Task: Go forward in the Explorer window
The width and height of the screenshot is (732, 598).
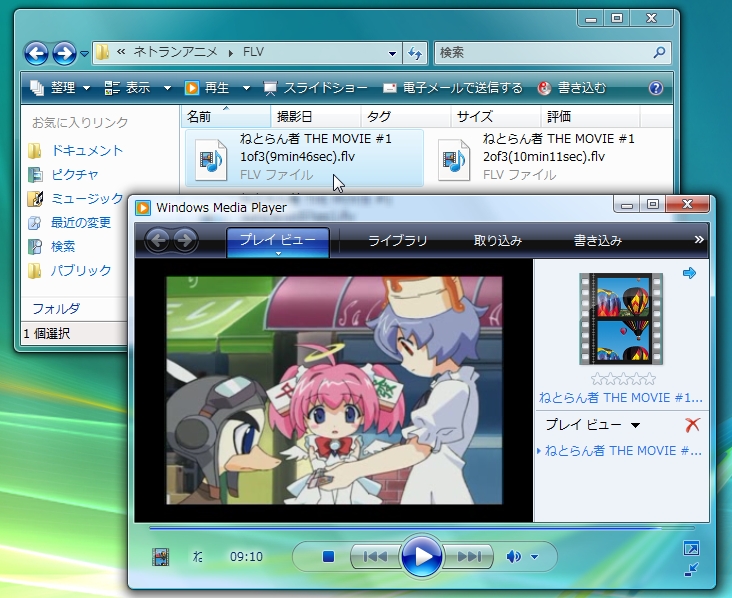Action: (64, 53)
